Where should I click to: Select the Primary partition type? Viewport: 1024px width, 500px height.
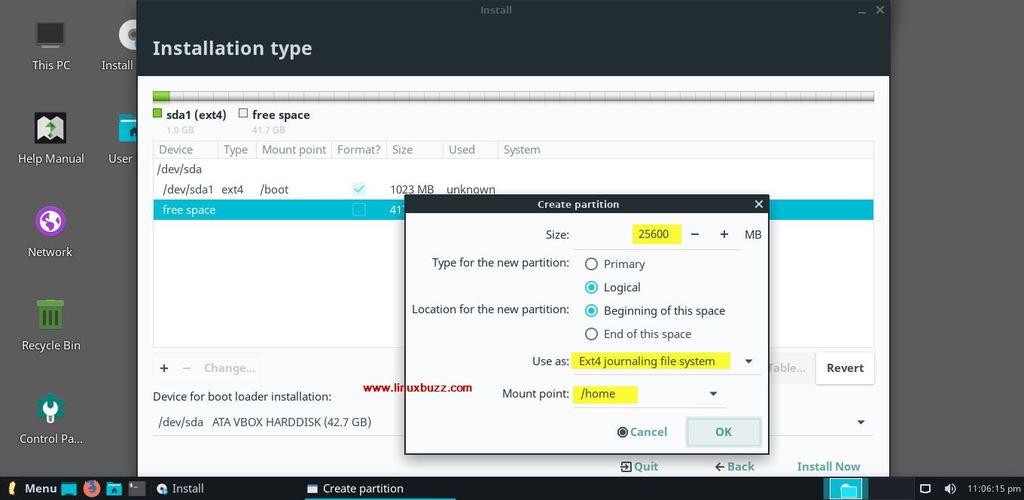(x=591, y=264)
